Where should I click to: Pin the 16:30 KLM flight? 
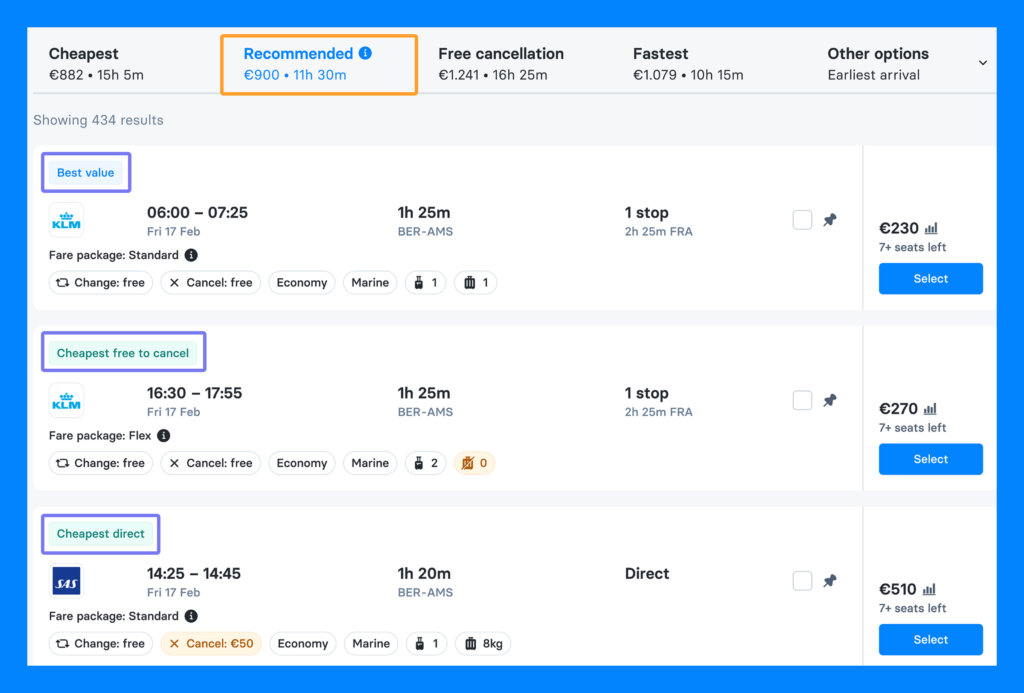[830, 400]
